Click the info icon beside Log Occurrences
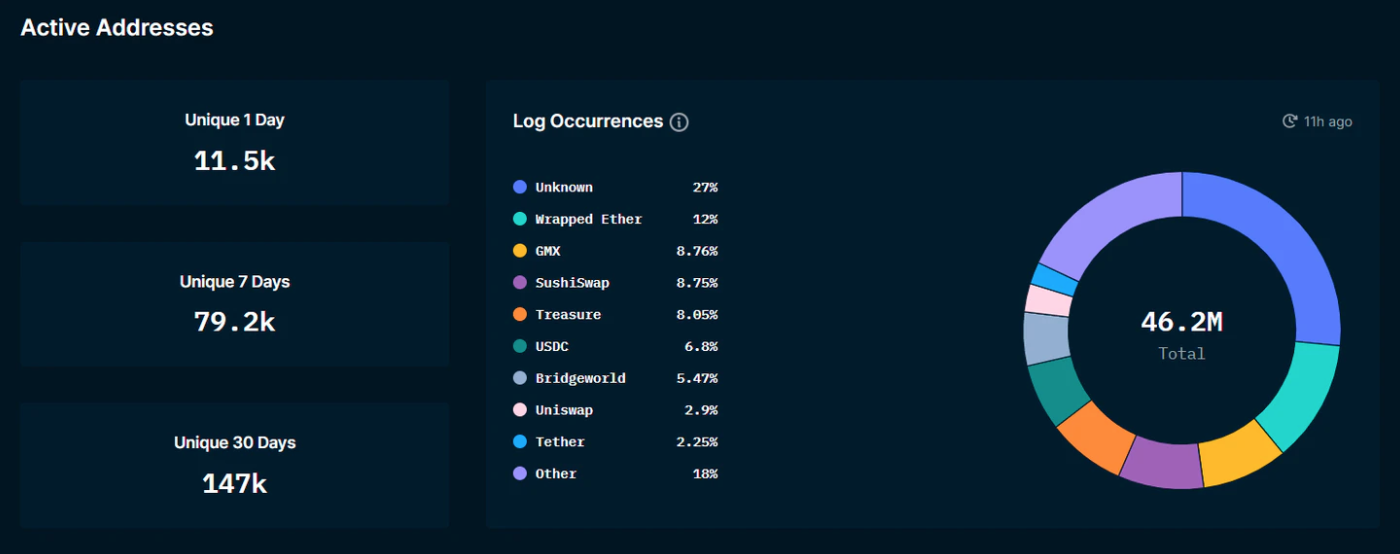This screenshot has height=554, width=1400. click(x=679, y=122)
